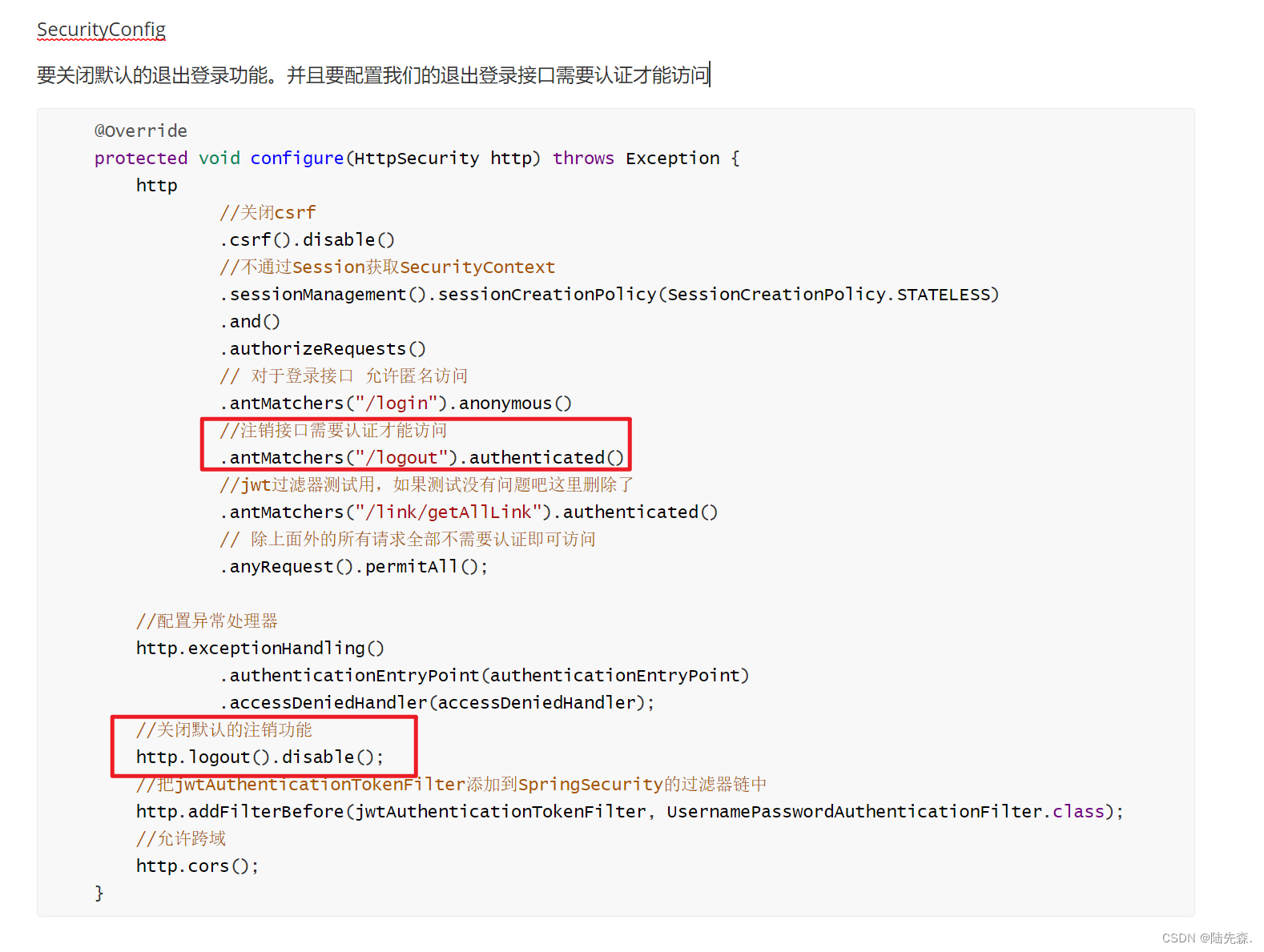Click the //jwt过滤器测试用 comment line
Image resolution: width=1264 pixels, height=952 pixels.
tap(427, 485)
